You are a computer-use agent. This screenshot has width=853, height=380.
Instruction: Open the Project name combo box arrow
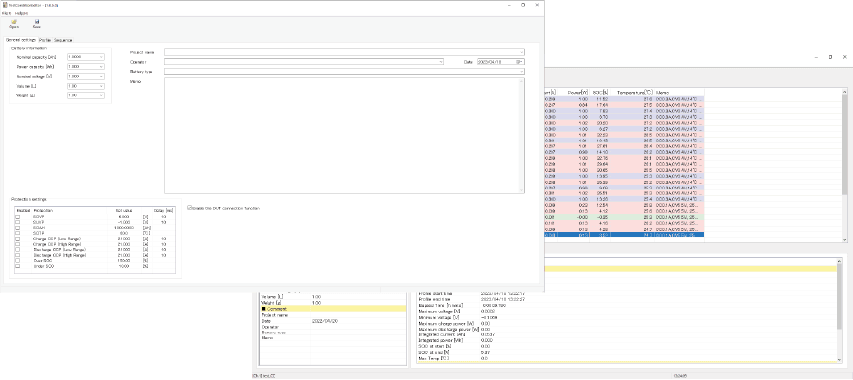pos(522,52)
